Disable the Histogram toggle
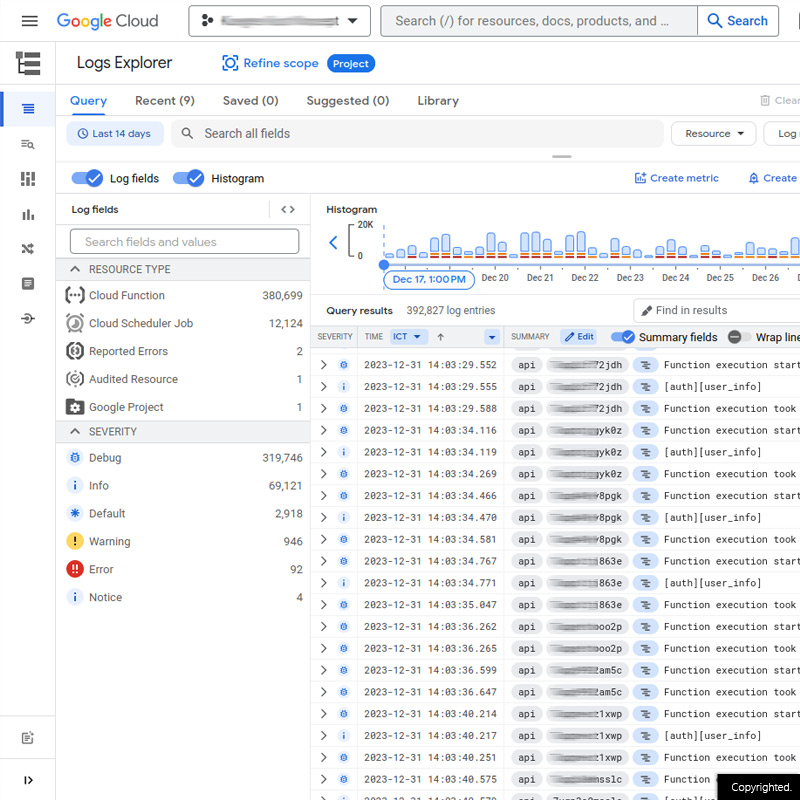Viewport: 800px width, 800px height. tap(188, 178)
